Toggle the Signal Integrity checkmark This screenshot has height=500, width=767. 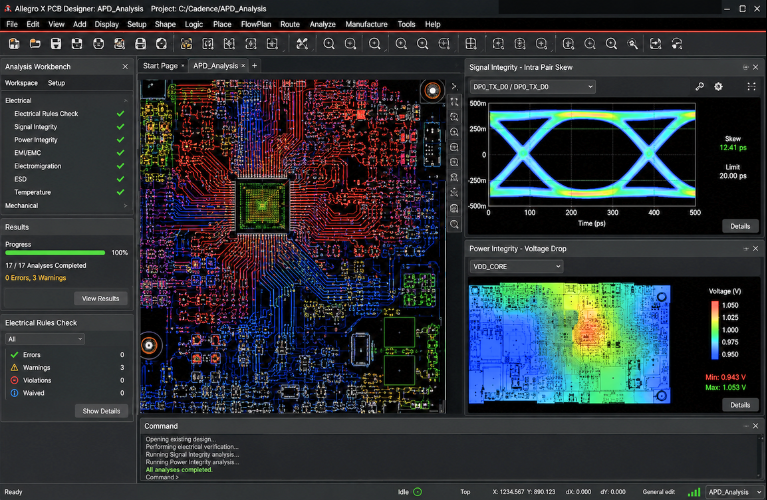(120, 127)
